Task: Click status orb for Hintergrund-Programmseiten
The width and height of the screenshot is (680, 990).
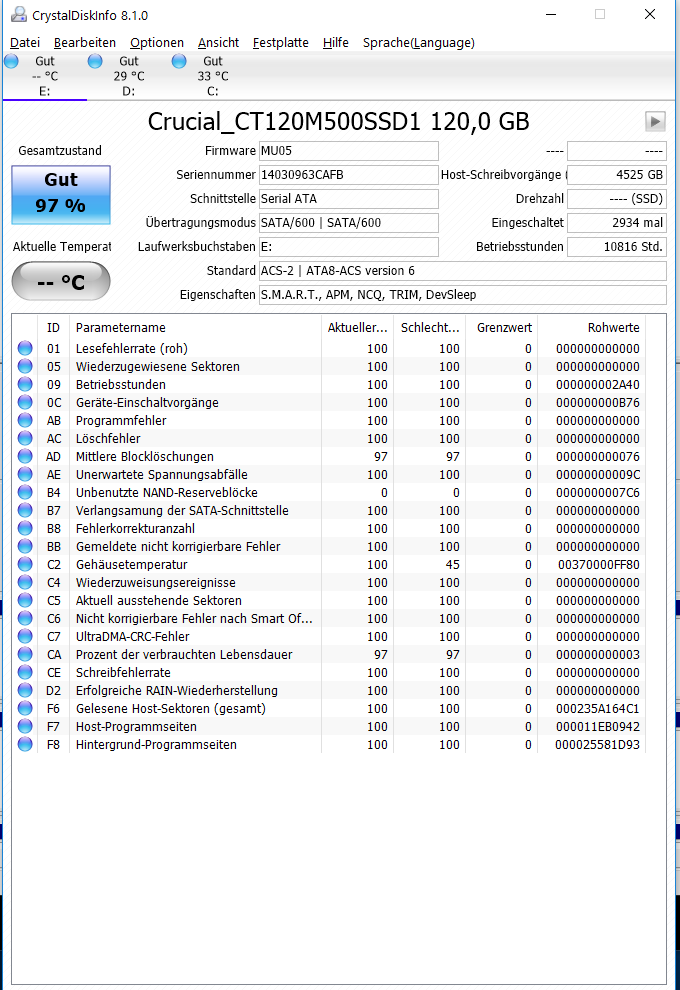Action: (25, 744)
